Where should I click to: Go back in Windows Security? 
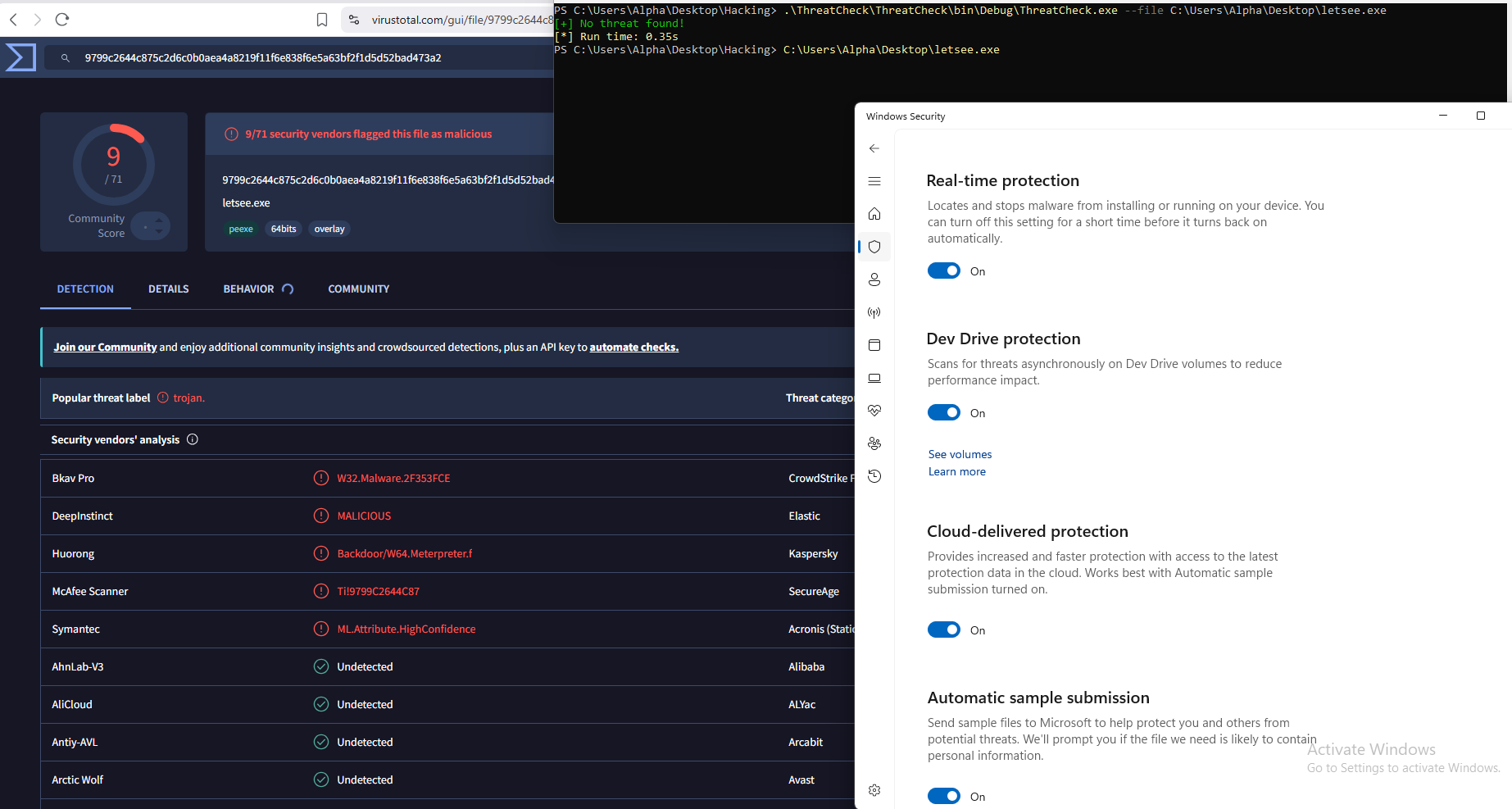click(874, 148)
